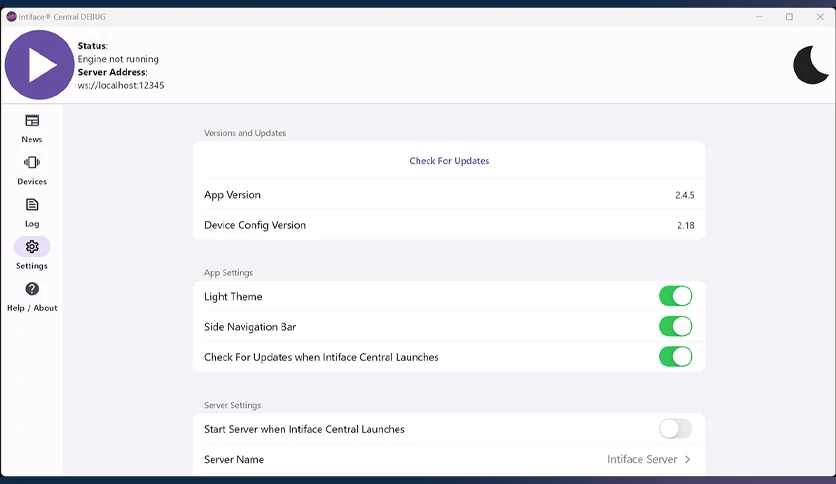Image resolution: width=836 pixels, height=484 pixels.
Task: Maximize the Intiface Central window
Action: (x=789, y=17)
